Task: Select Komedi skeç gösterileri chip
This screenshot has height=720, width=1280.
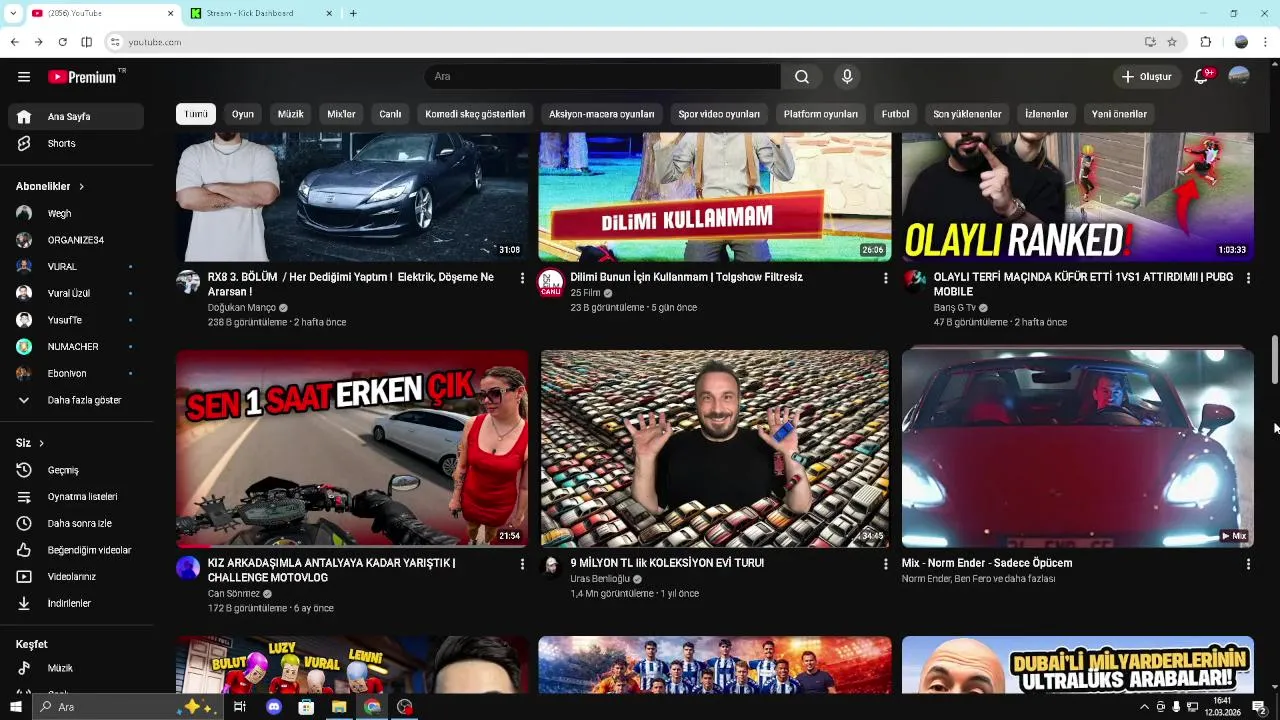Action: pos(475,114)
